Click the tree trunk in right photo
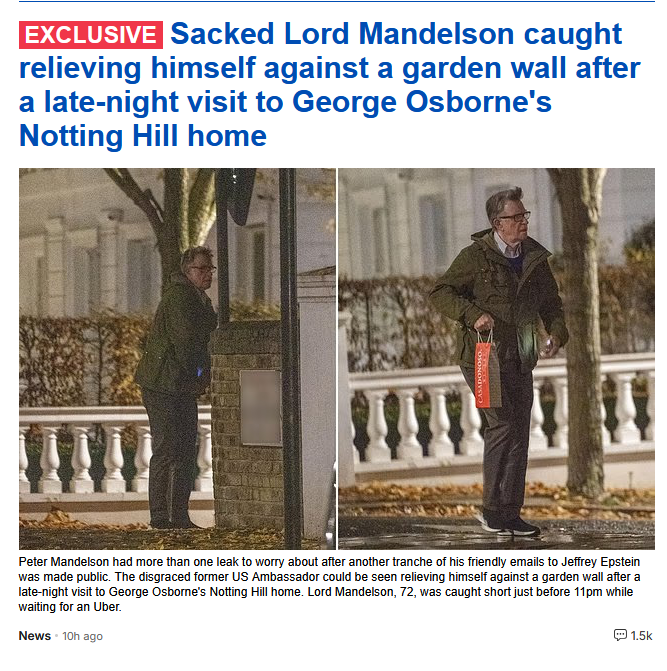667x671 pixels. [582, 332]
